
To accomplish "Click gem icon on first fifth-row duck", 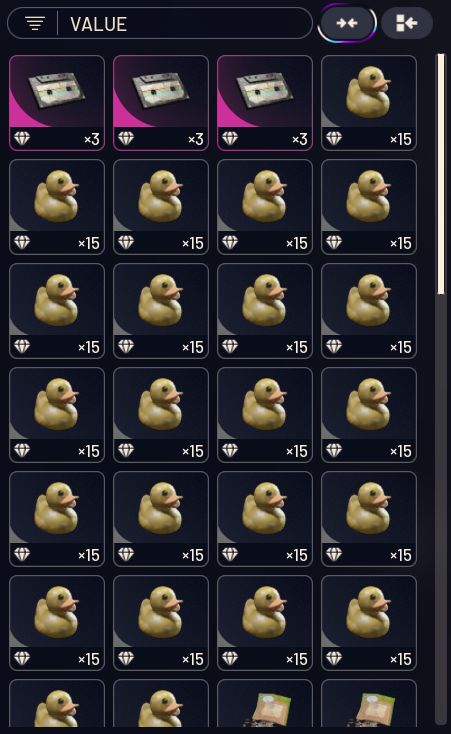I will [x=22, y=554].
